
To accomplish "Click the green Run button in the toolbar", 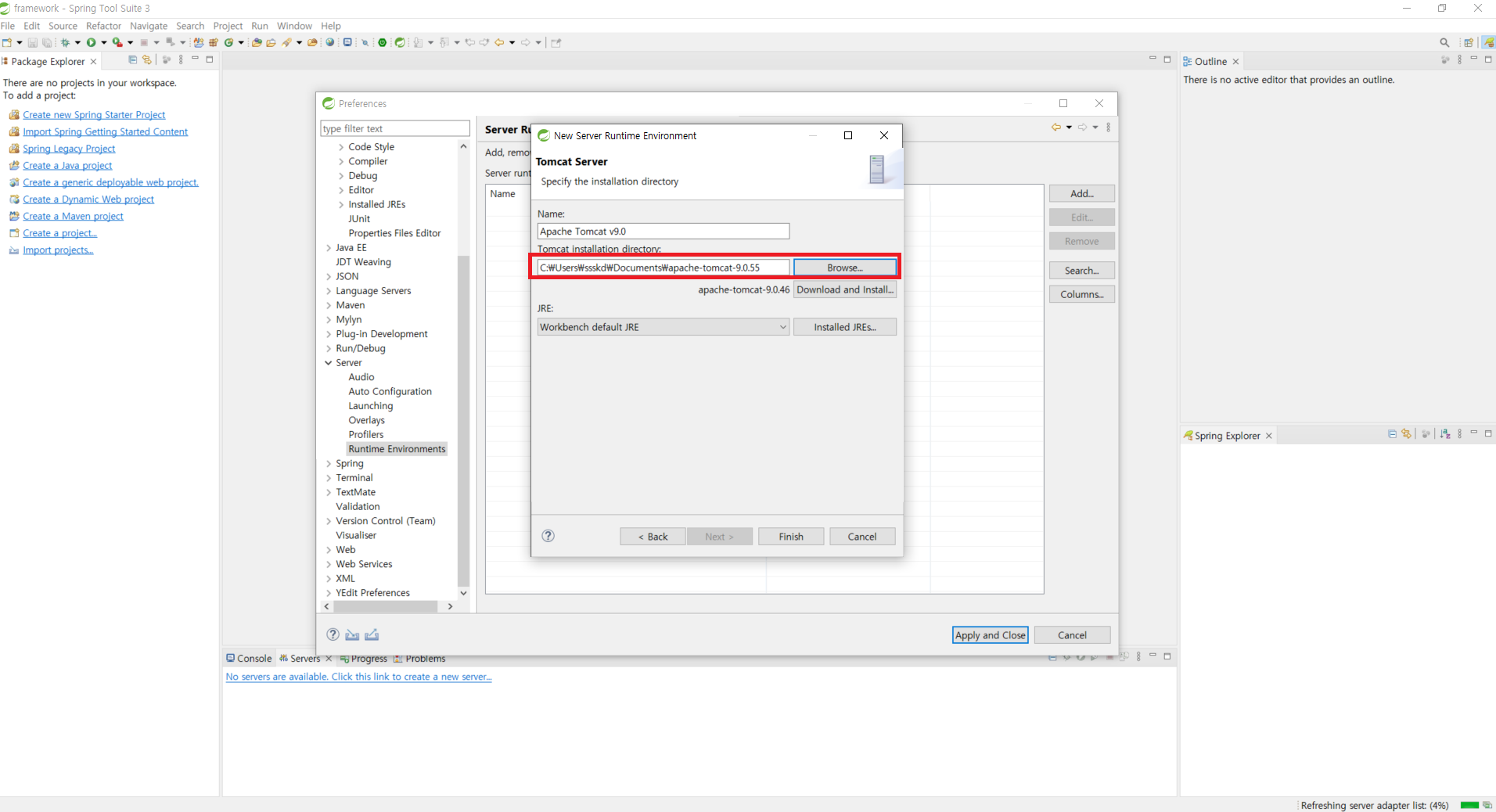I will pos(91,42).
